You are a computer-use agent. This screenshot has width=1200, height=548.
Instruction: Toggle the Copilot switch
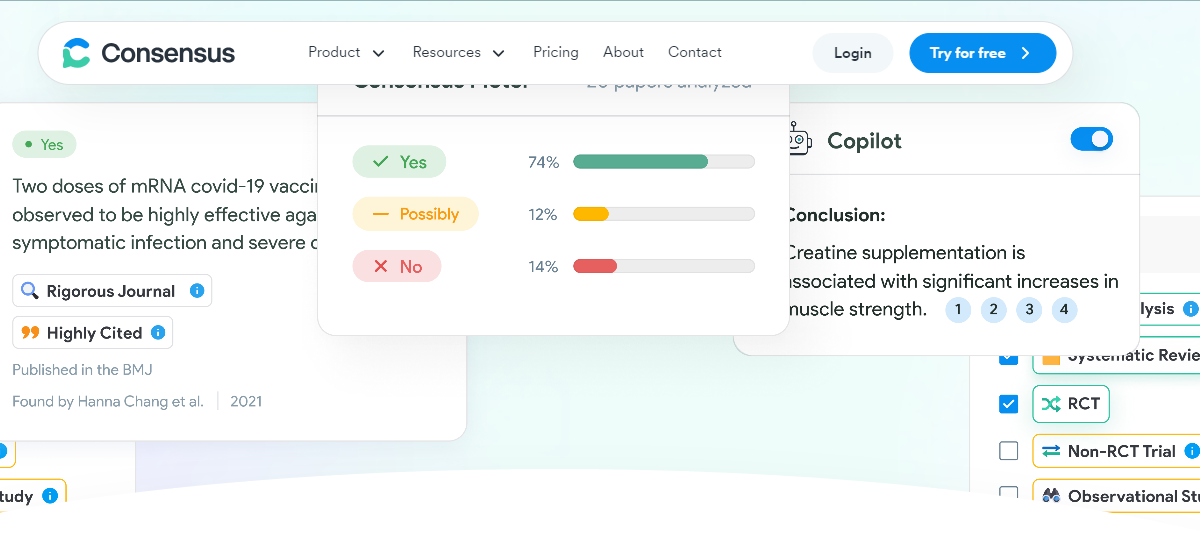click(x=1091, y=139)
